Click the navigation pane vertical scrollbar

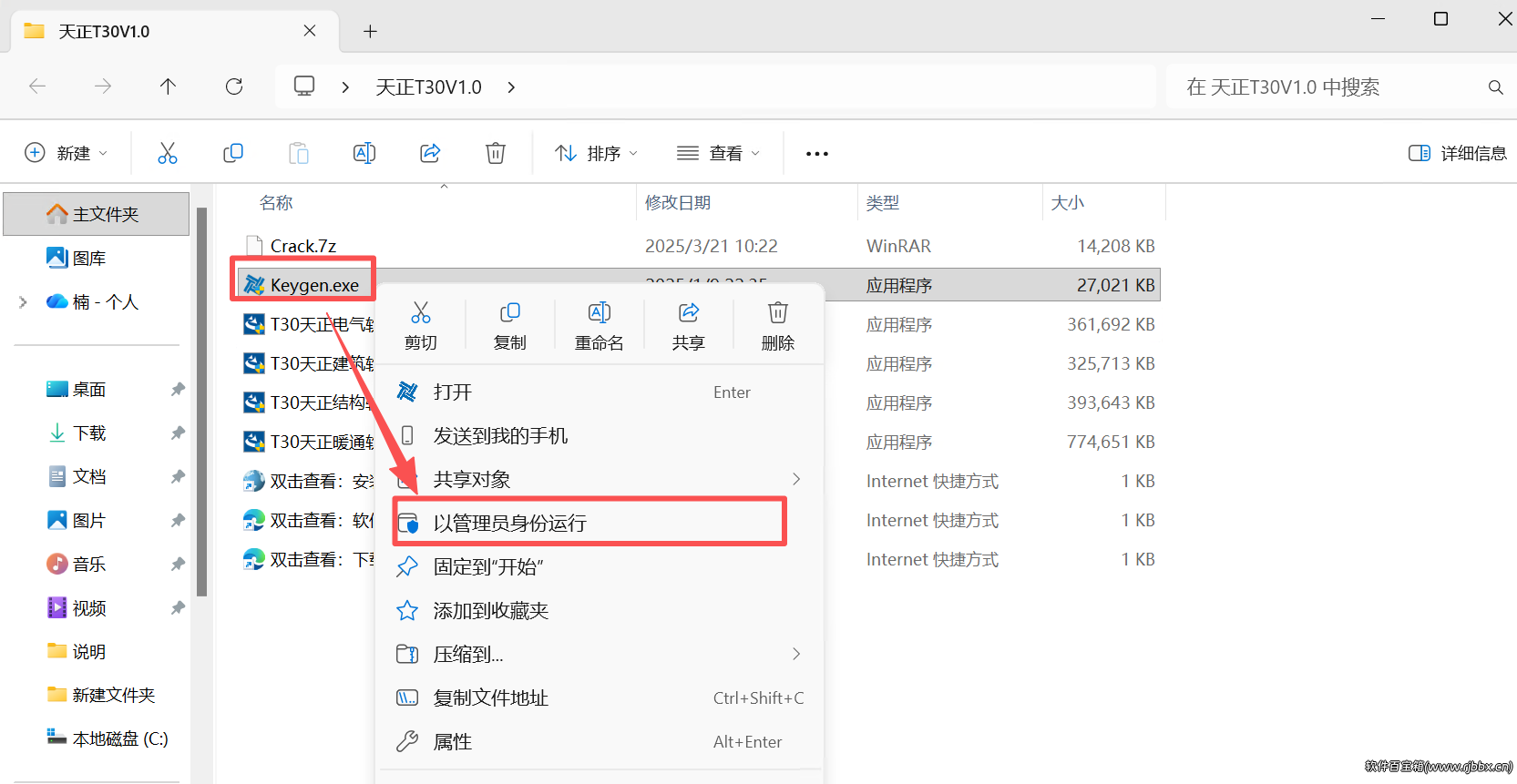(202, 402)
